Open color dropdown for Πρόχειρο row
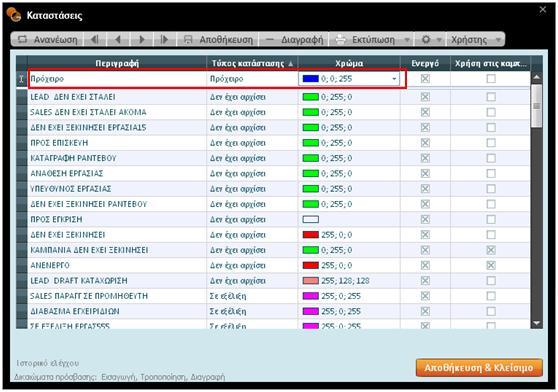 tap(394, 79)
